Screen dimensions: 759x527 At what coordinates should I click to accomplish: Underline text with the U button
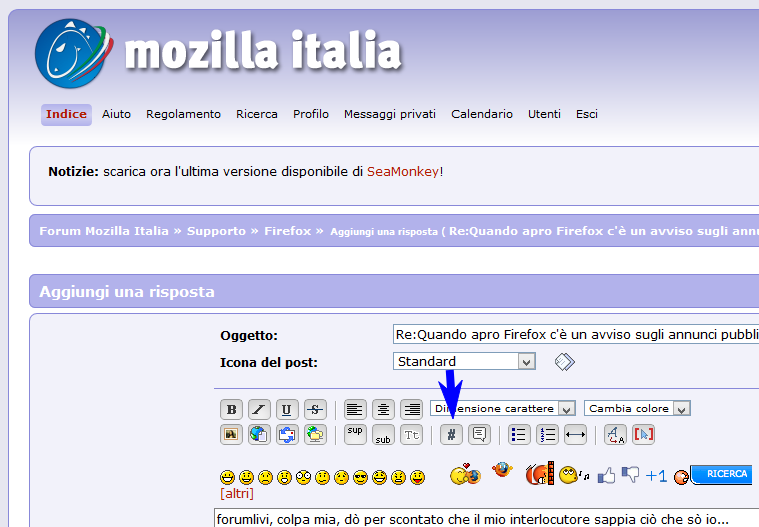tap(287, 409)
